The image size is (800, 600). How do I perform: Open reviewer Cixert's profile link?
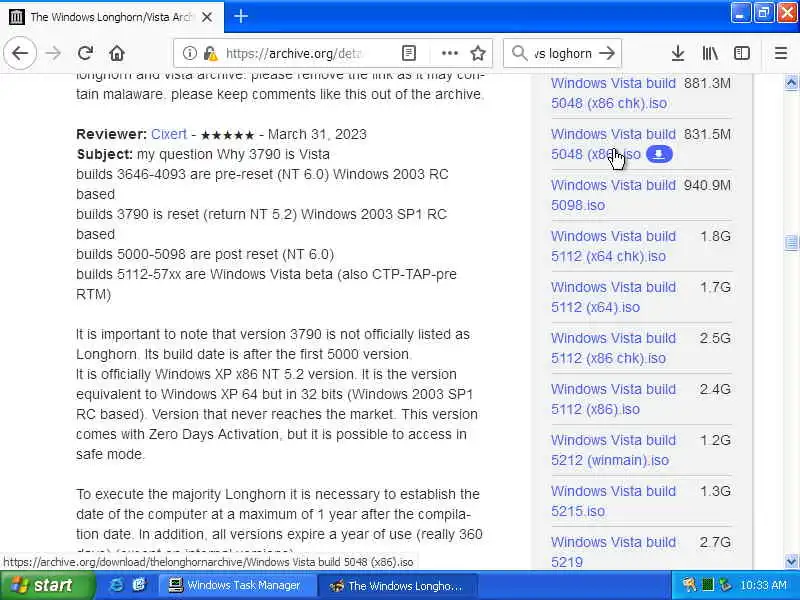click(169, 134)
